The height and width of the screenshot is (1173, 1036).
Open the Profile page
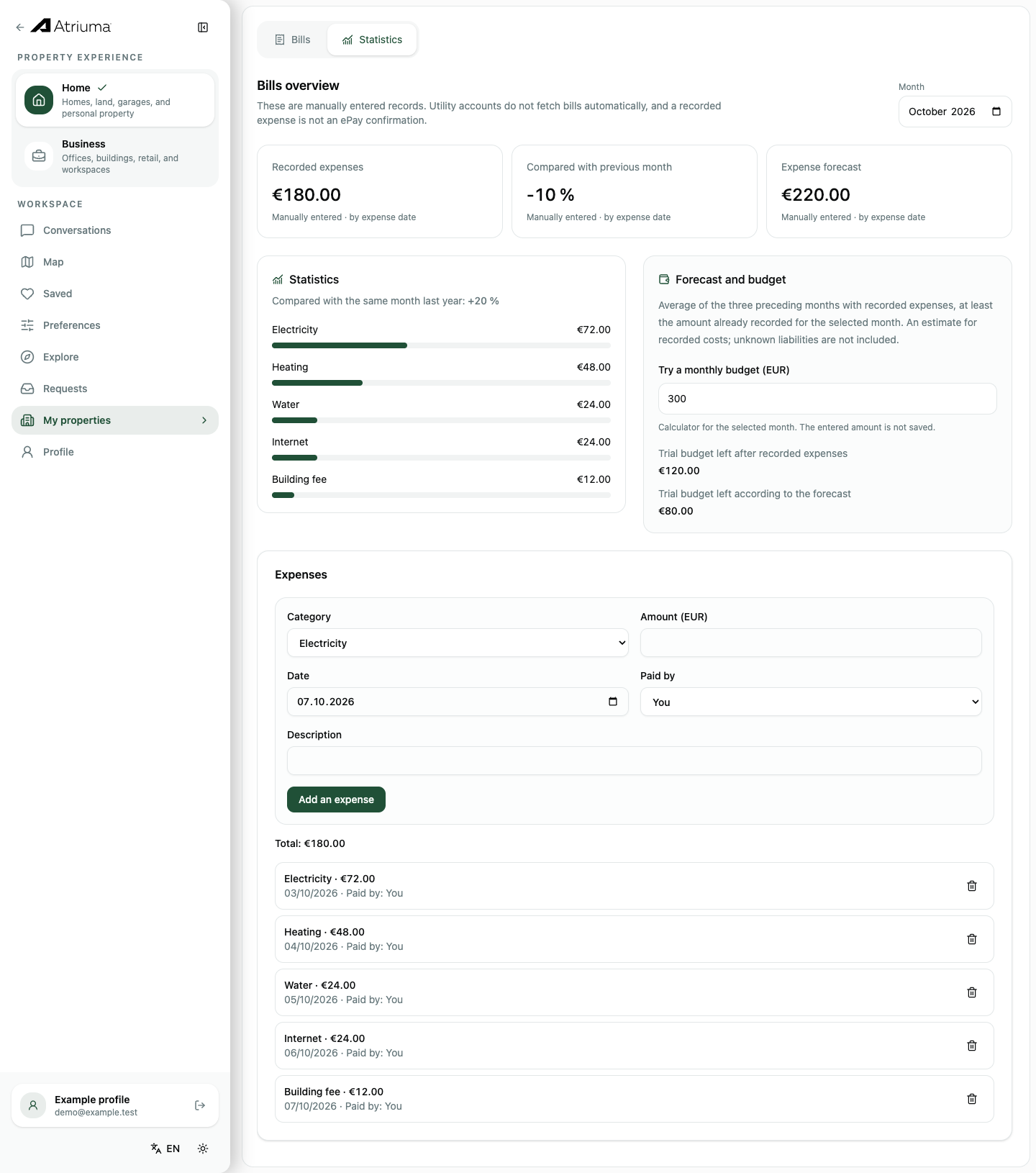coord(115,452)
